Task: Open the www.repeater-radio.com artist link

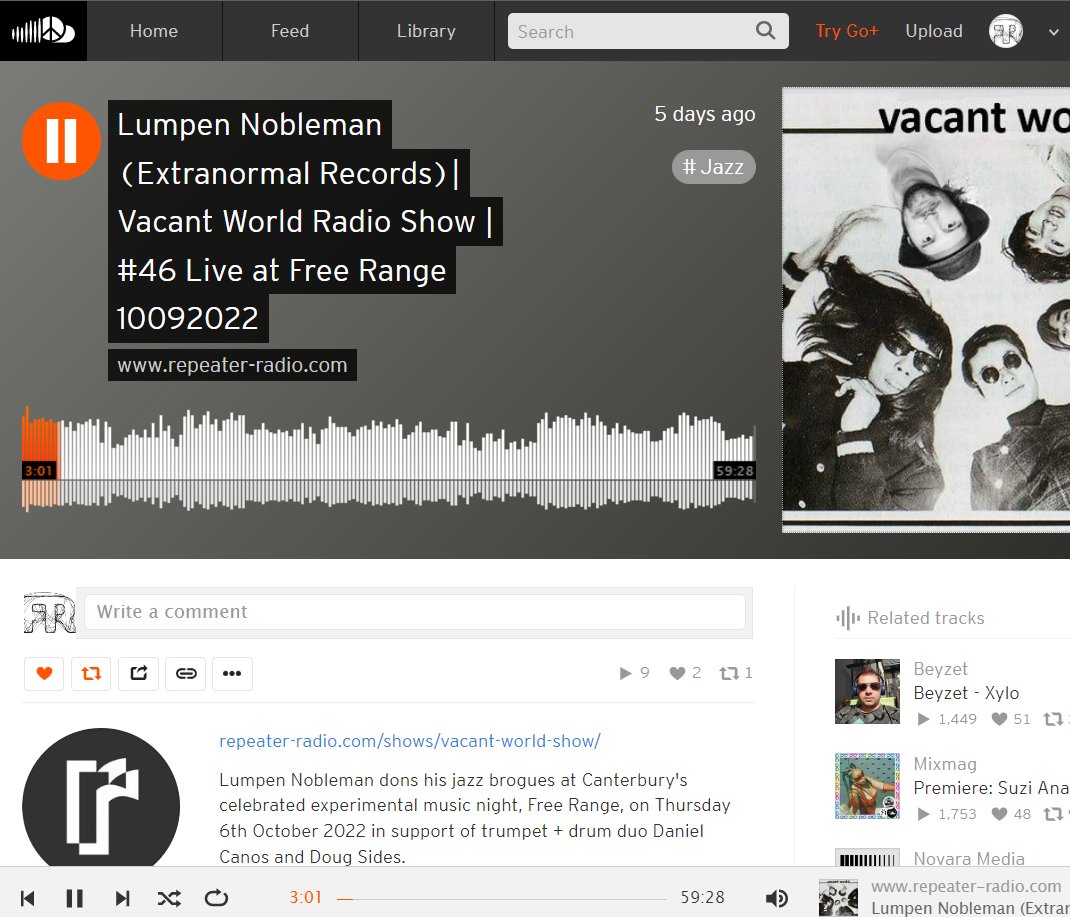Action: (x=232, y=365)
